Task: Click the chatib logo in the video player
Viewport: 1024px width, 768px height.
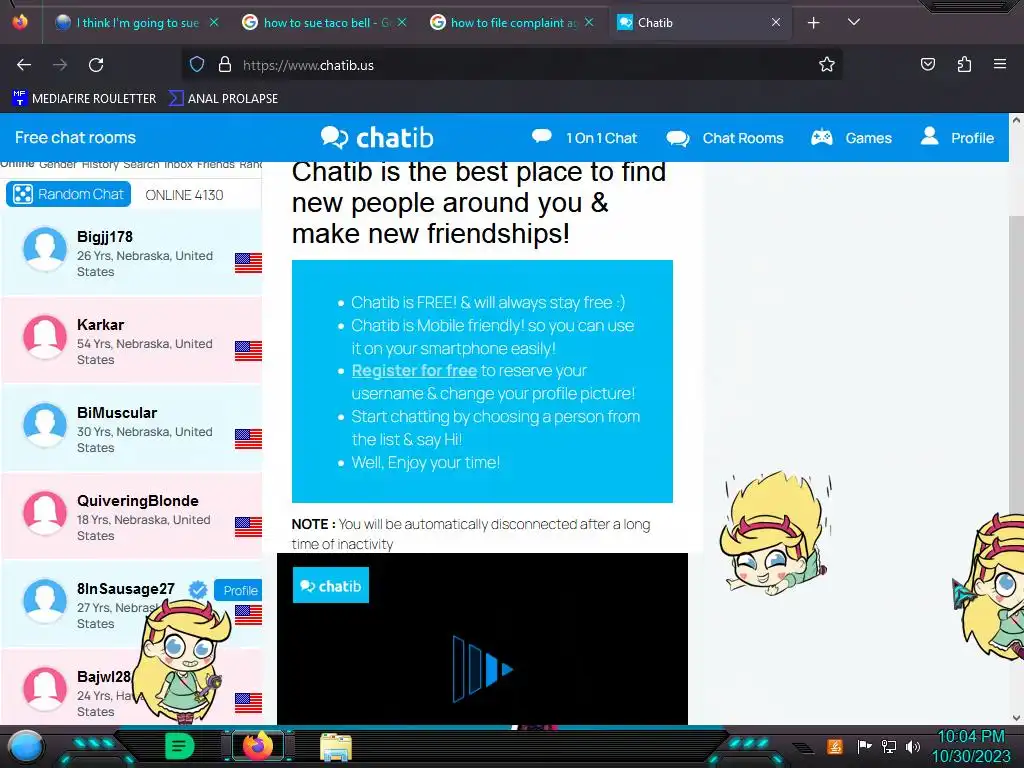Action: click(330, 585)
